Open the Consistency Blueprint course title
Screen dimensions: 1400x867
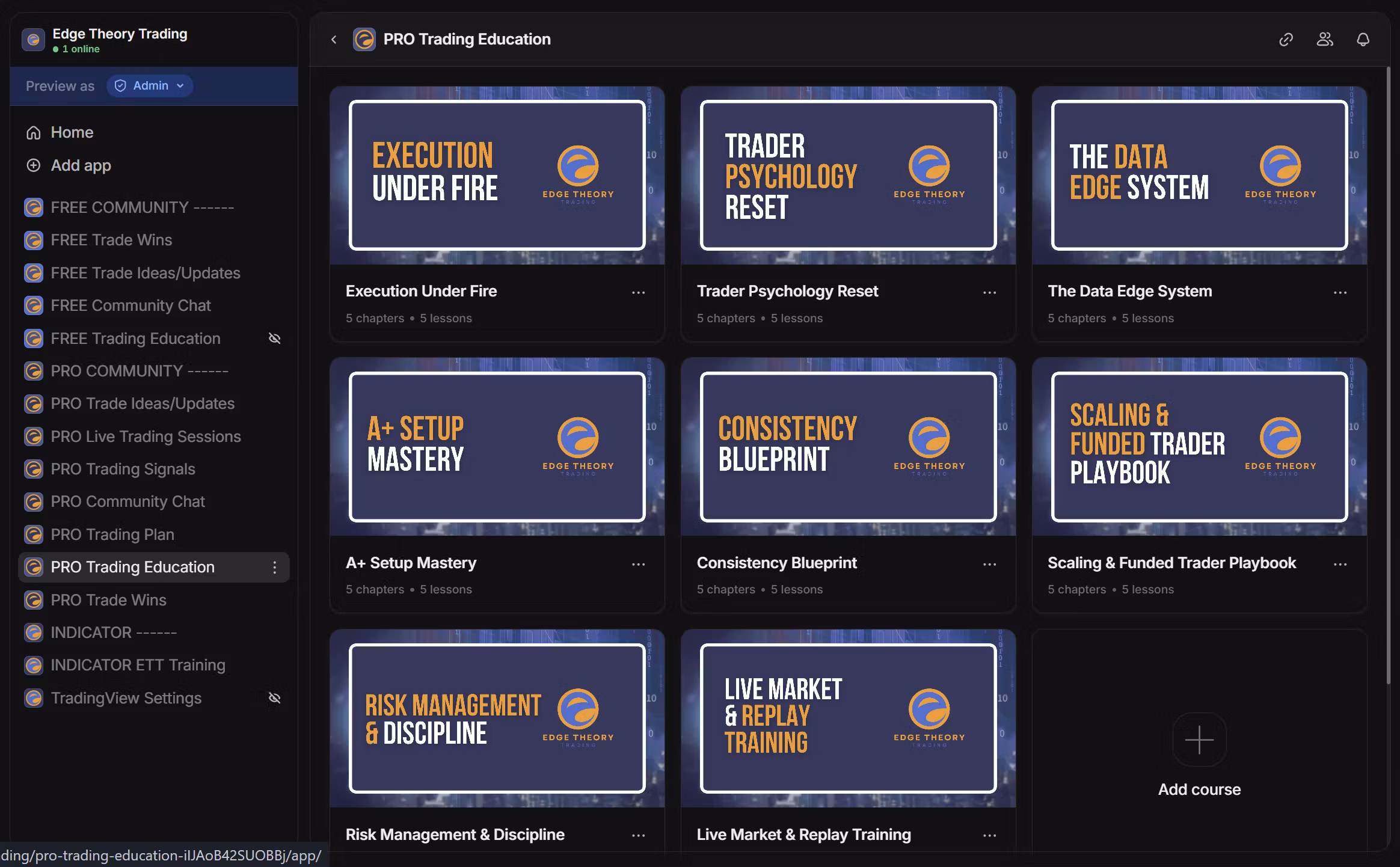(776, 563)
